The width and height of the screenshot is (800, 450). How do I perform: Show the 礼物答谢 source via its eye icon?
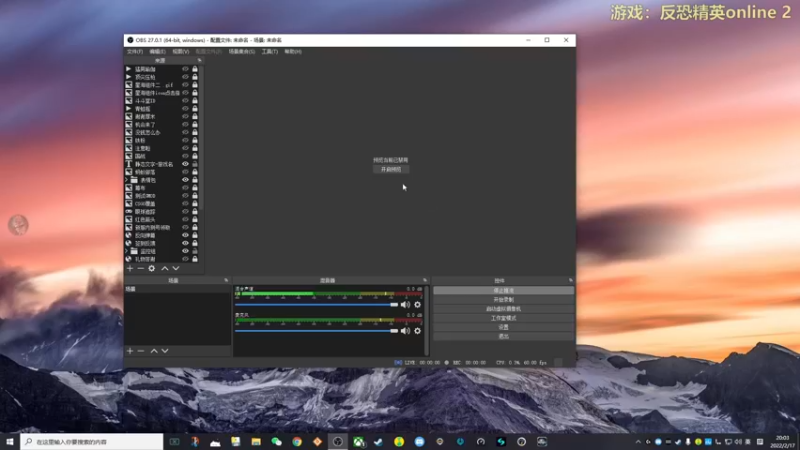coord(185,259)
